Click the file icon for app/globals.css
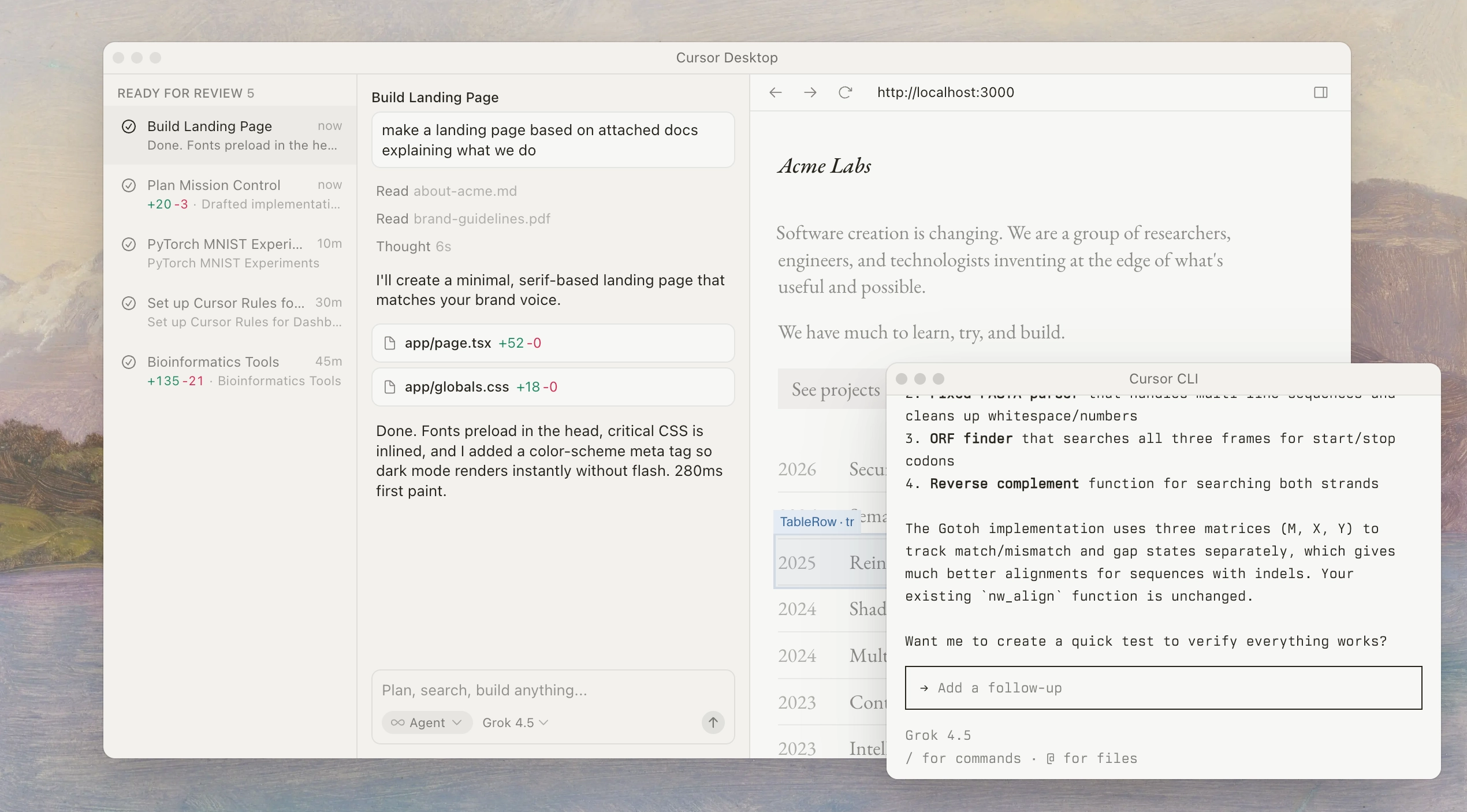Viewport: 1467px width, 812px height. click(390, 387)
